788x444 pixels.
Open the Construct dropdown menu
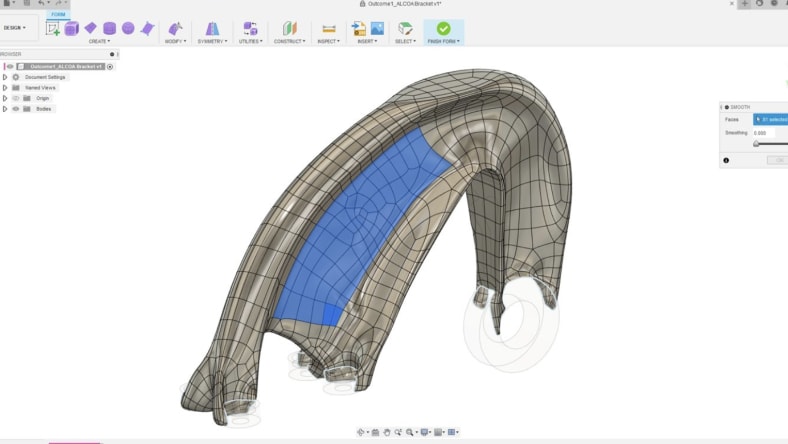click(x=289, y=41)
